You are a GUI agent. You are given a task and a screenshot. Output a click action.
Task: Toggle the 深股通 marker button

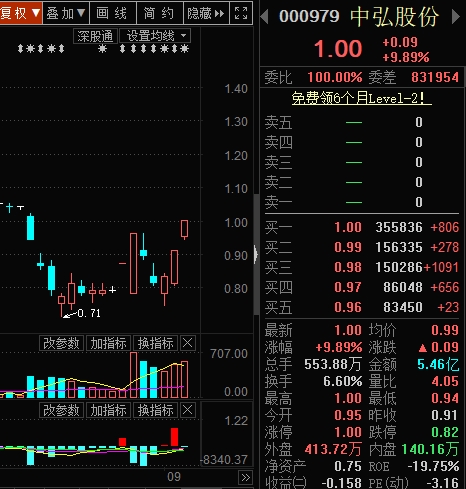[95, 36]
